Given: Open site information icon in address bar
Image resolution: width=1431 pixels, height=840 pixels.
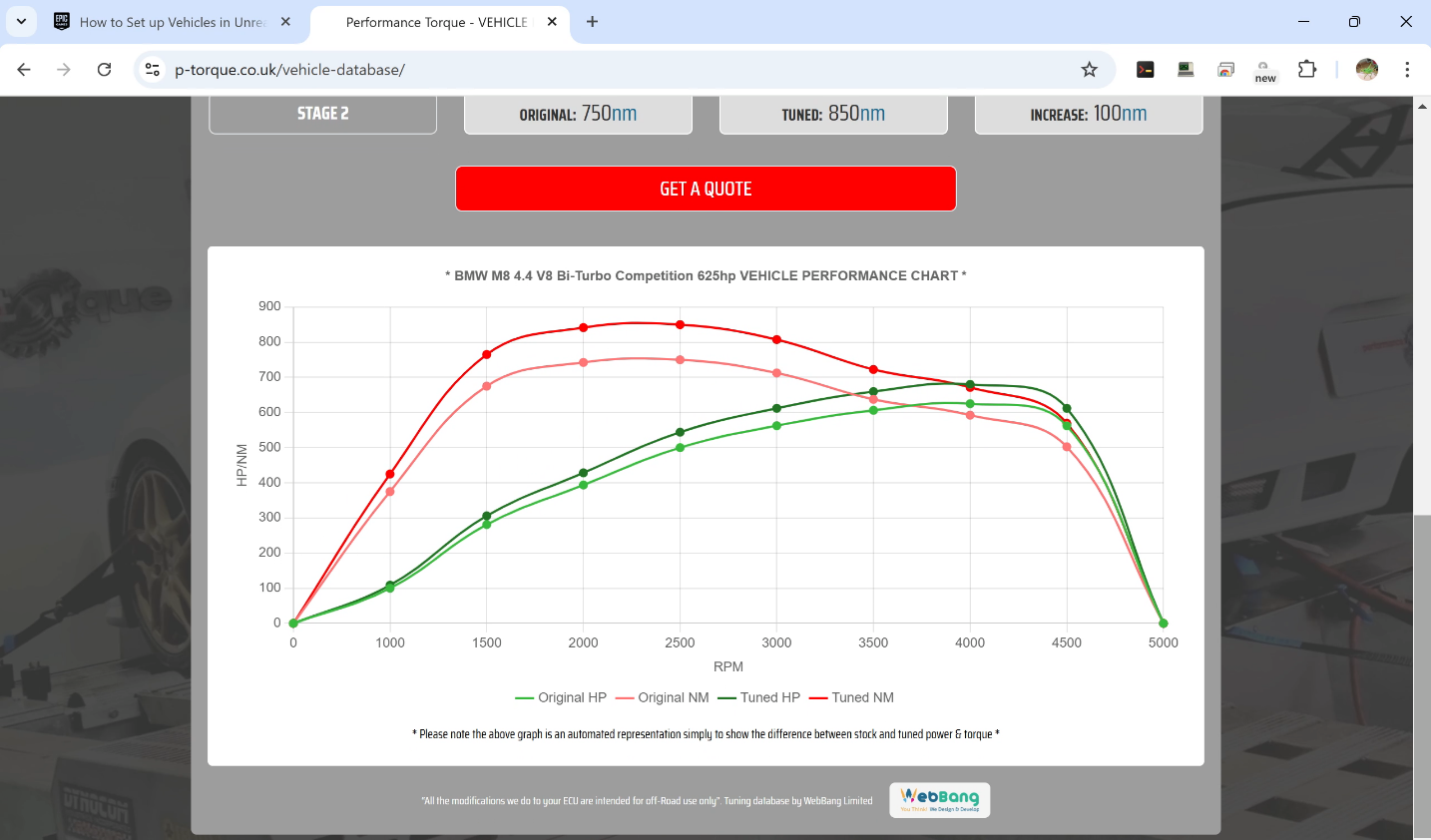Looking at the screenshot, I should pos(153,70).
